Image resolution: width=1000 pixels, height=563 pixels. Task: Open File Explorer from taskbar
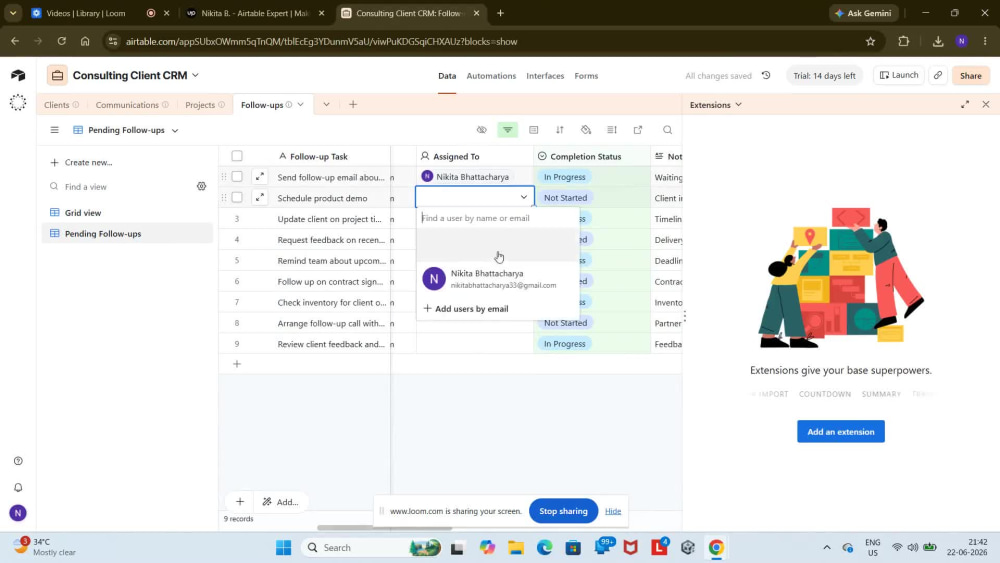tap(515, 548)
